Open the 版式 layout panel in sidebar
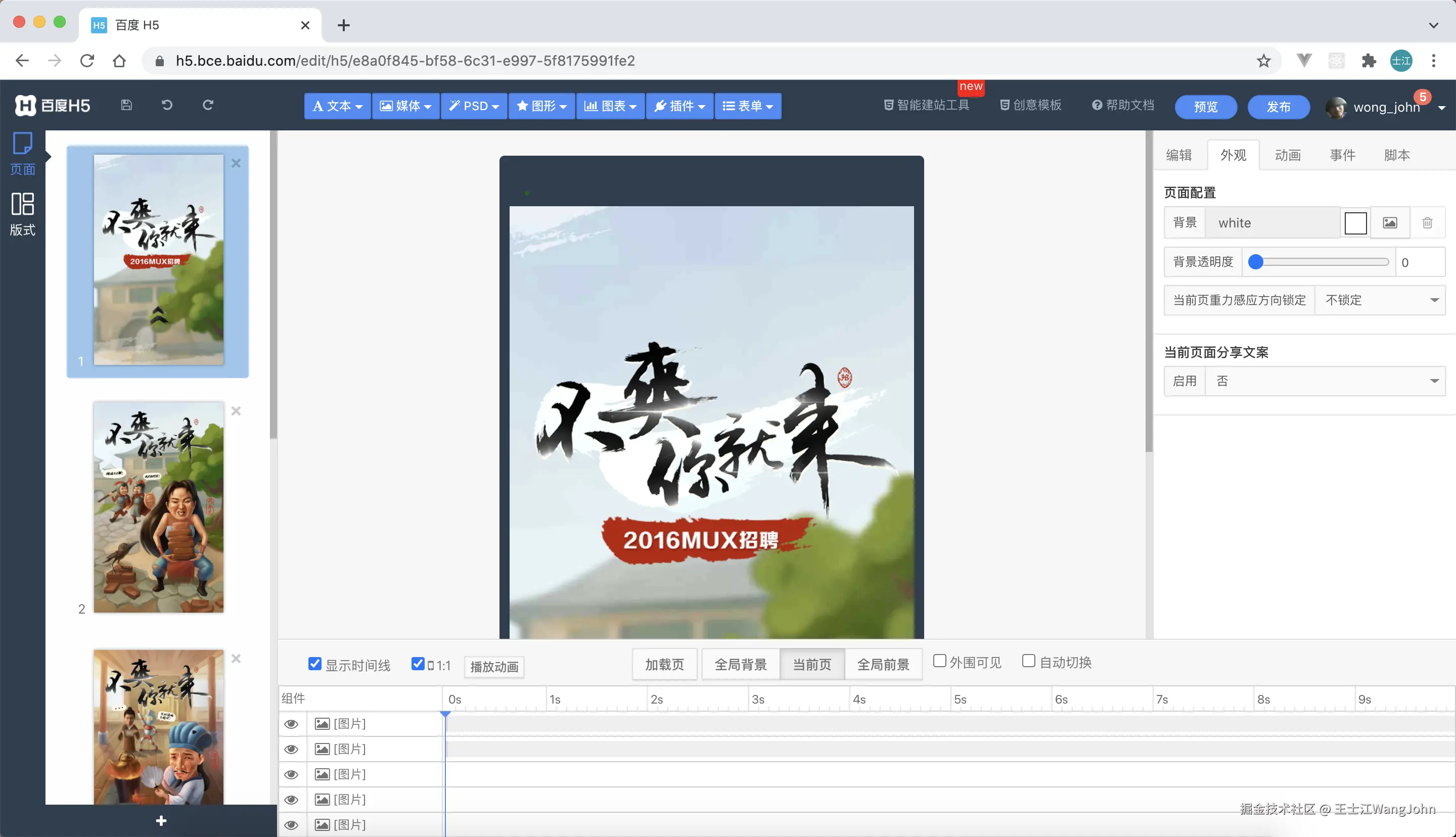 pos(22,214)
